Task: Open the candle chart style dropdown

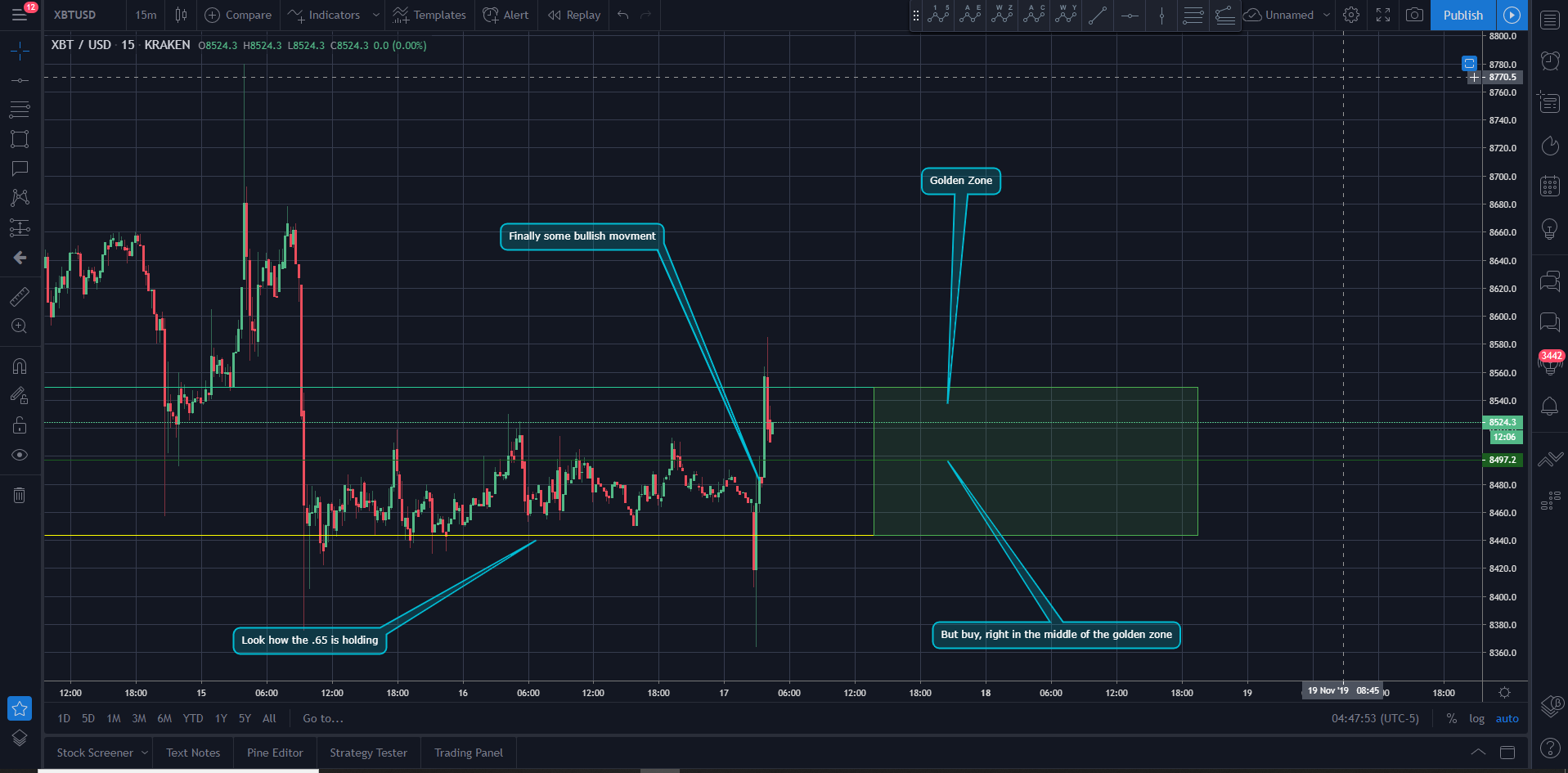Action: pos(181,15)
